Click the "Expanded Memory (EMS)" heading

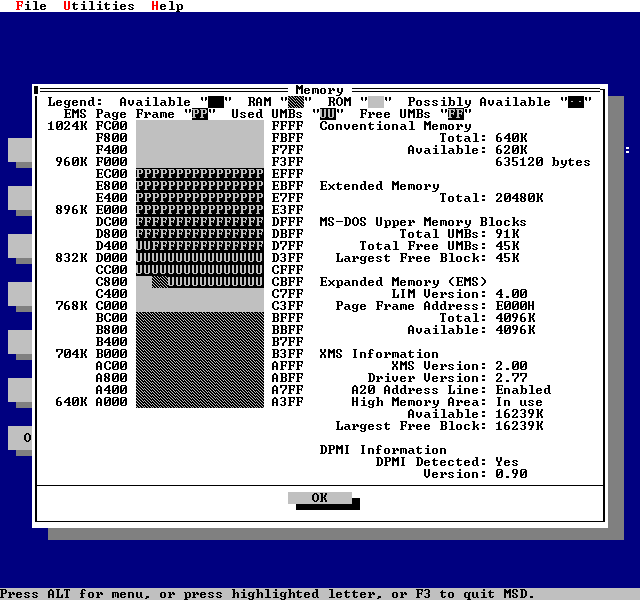(403, 282)
